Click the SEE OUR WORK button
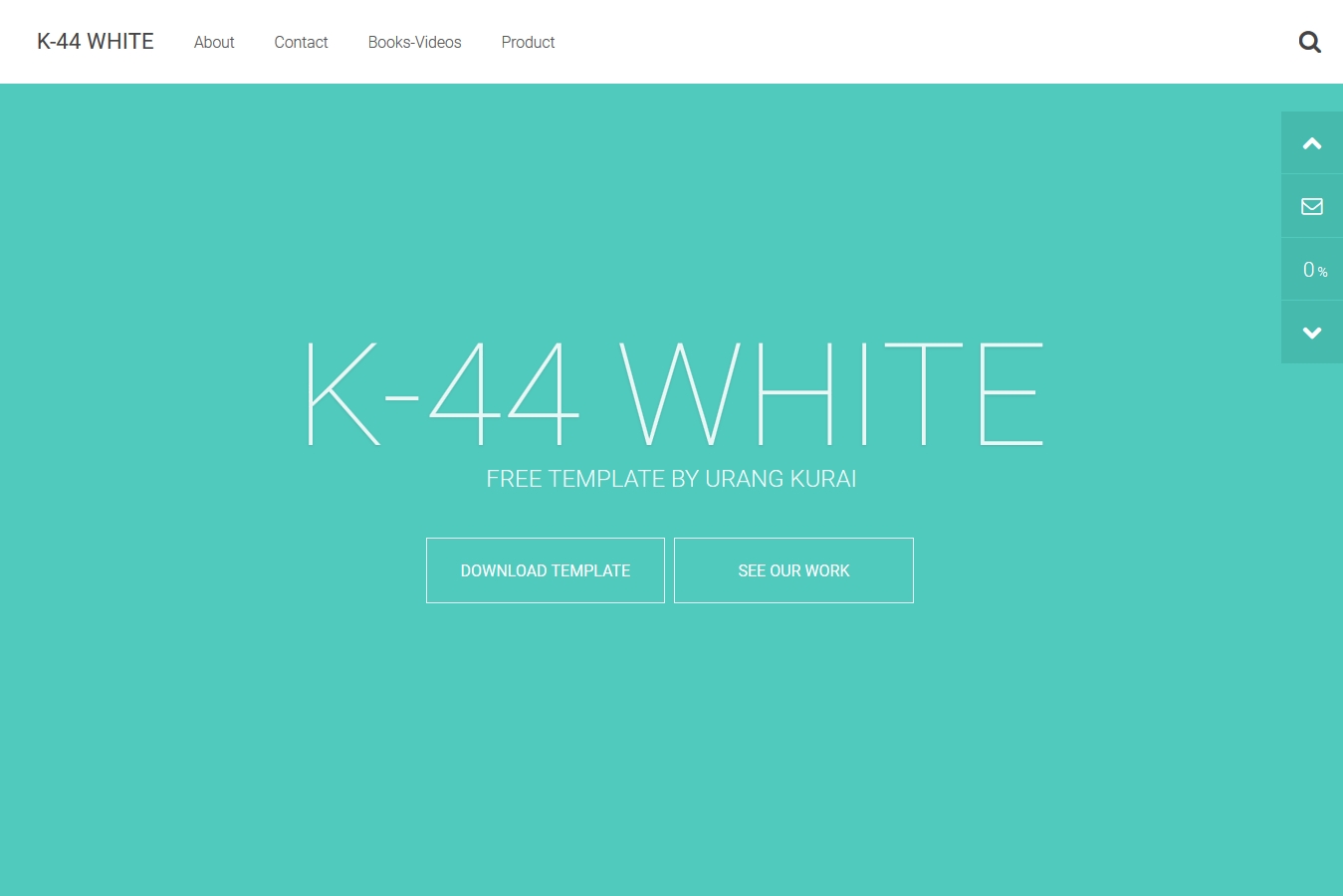Viewport: 1343px width, 896px height. click(793, 570)
